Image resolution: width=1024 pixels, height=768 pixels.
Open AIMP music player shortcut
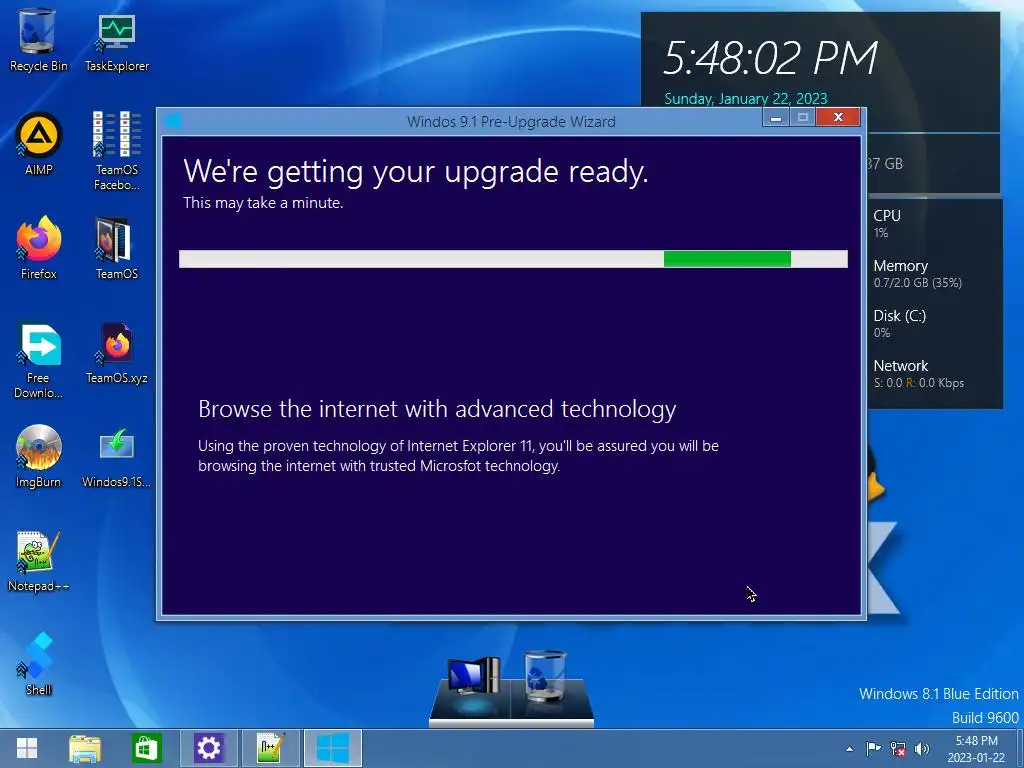click(x=39, y=144)
